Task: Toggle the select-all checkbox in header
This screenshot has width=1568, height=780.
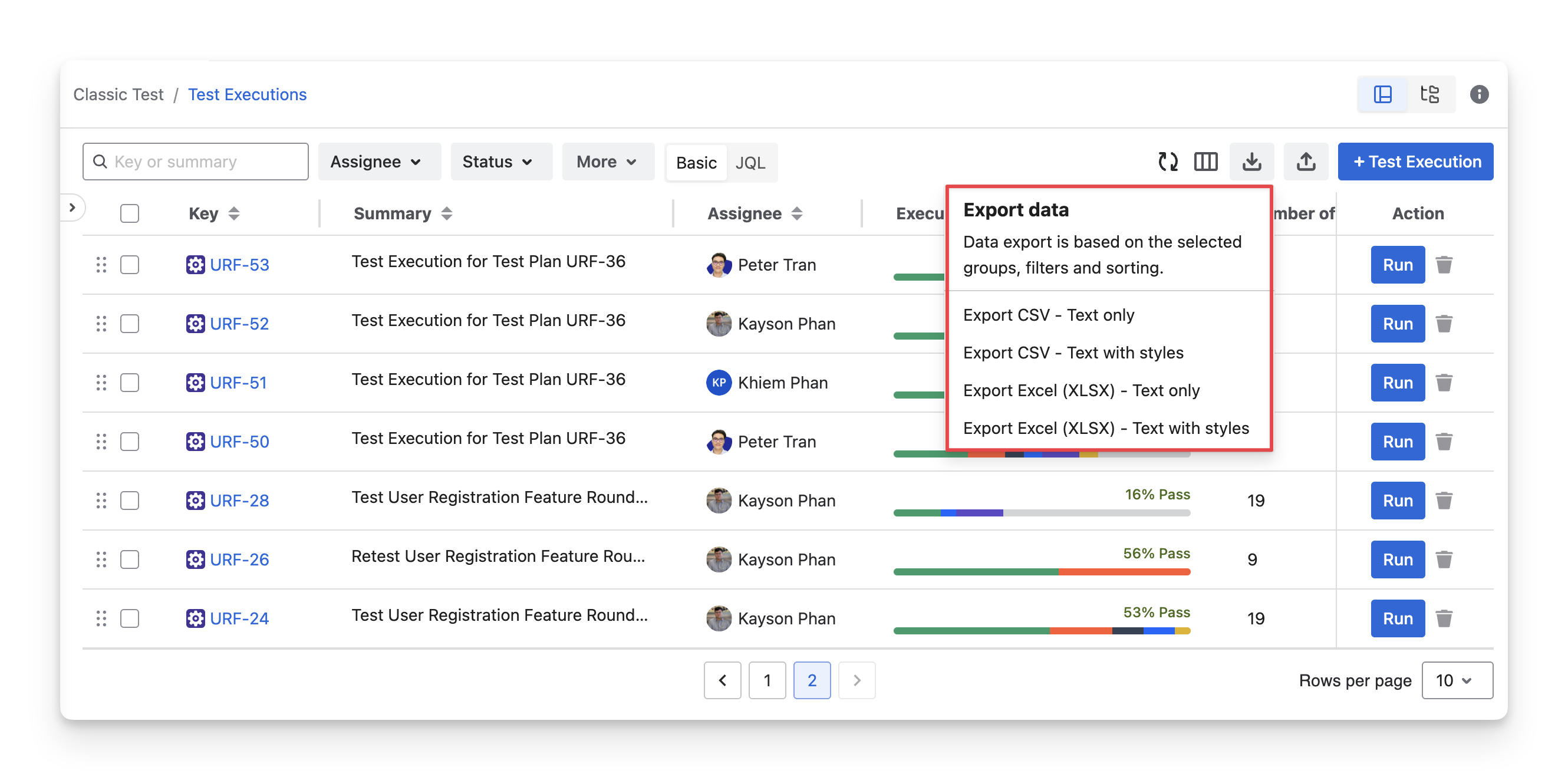Action: point(130,214)
